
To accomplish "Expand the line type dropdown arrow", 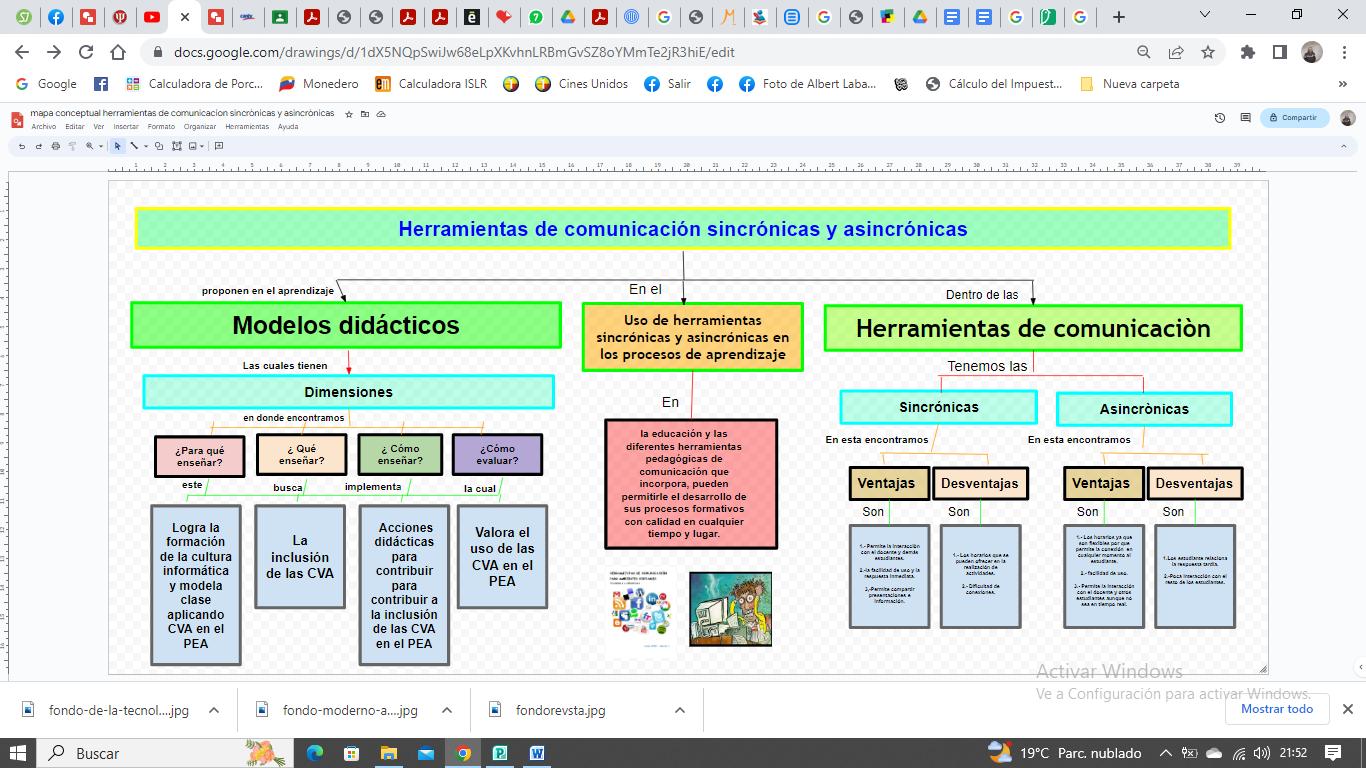I will click(146, 147).
